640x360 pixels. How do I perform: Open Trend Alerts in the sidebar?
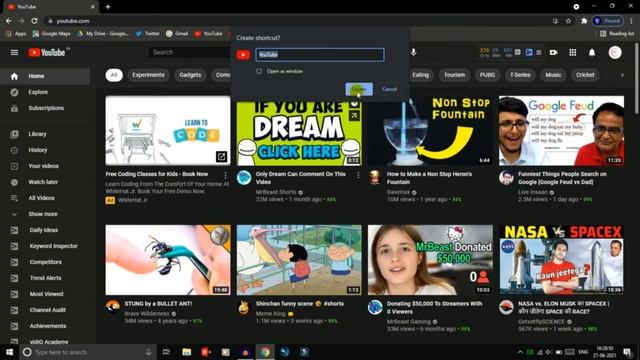tap(45, 278)
